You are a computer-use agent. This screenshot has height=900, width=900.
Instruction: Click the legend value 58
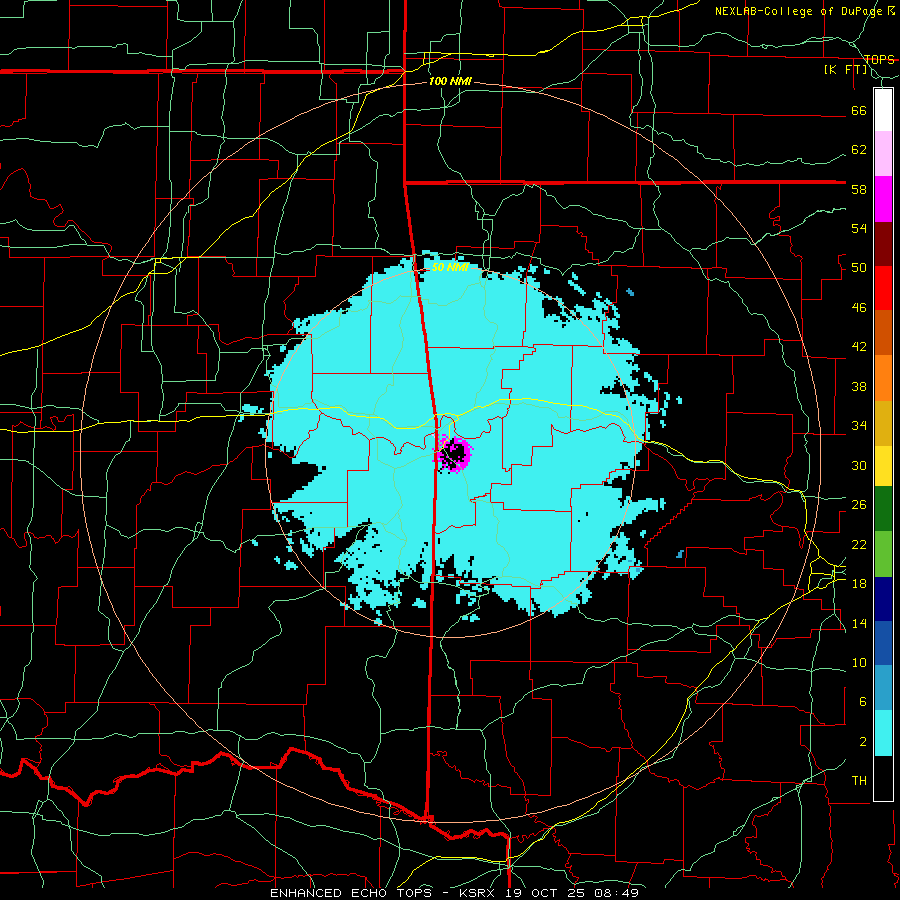(x=859, y=189)
